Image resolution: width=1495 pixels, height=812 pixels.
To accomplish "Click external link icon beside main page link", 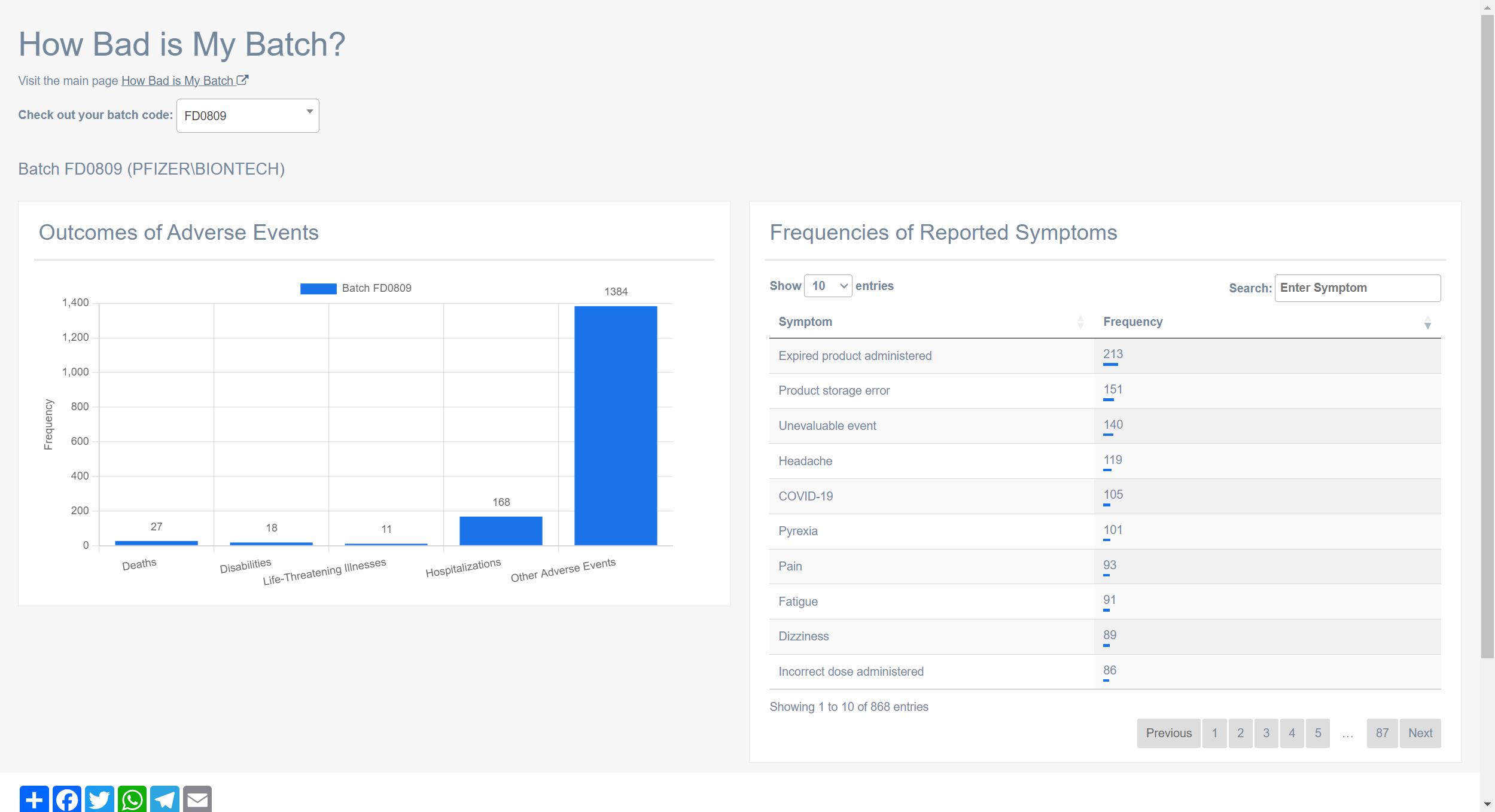I will [x=242, y=80].
